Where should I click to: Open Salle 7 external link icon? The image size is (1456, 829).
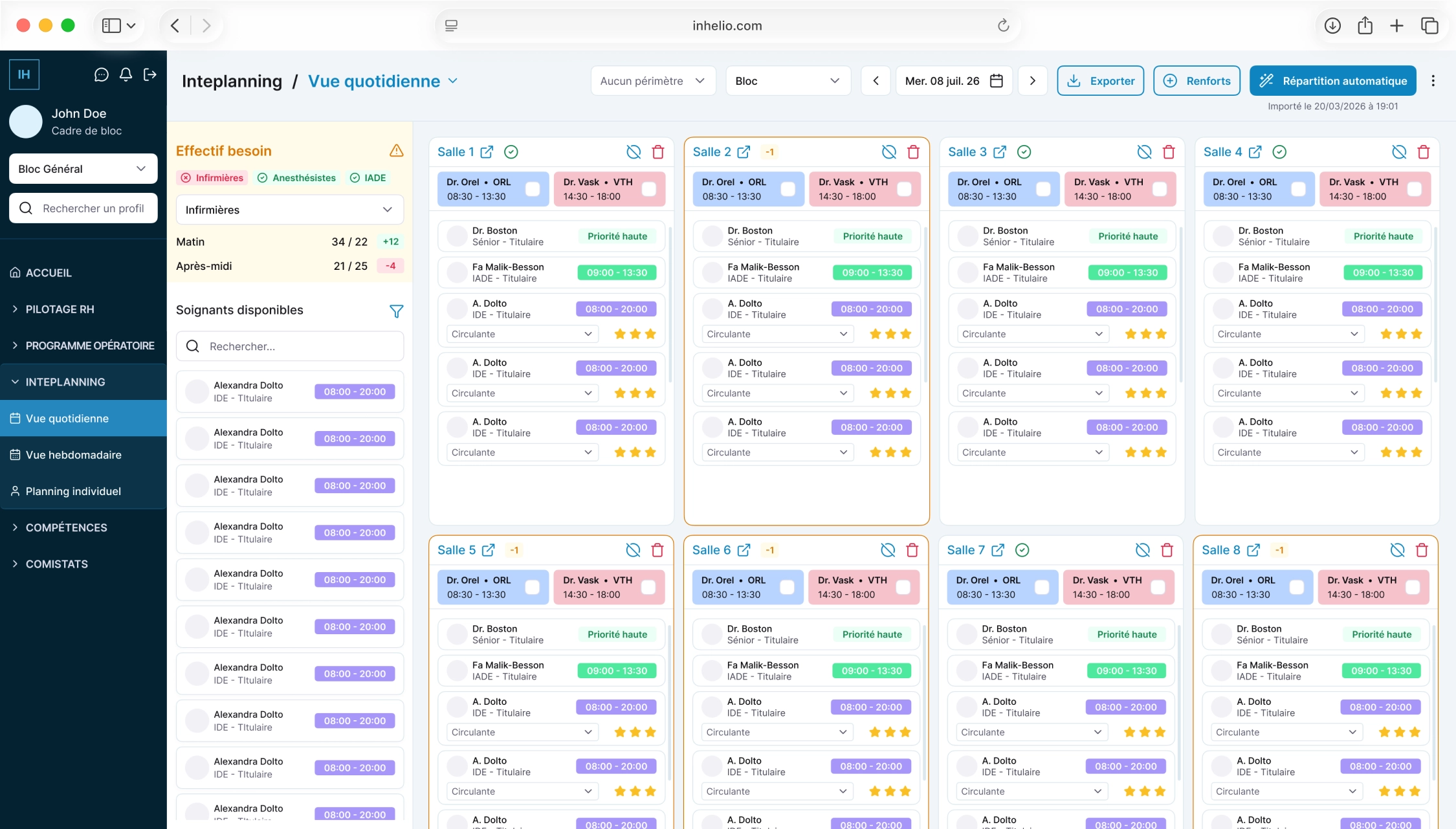tap(998, 550)
